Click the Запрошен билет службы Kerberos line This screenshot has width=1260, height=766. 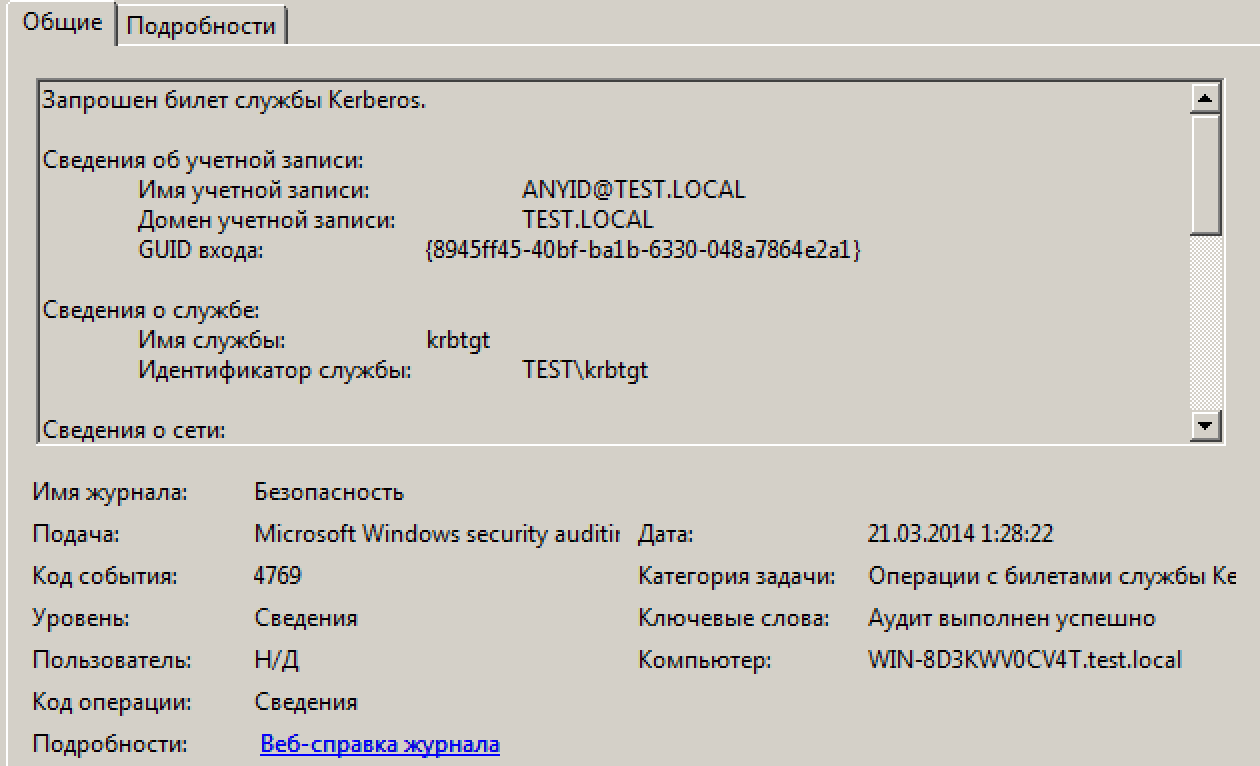tap(234, 101)
